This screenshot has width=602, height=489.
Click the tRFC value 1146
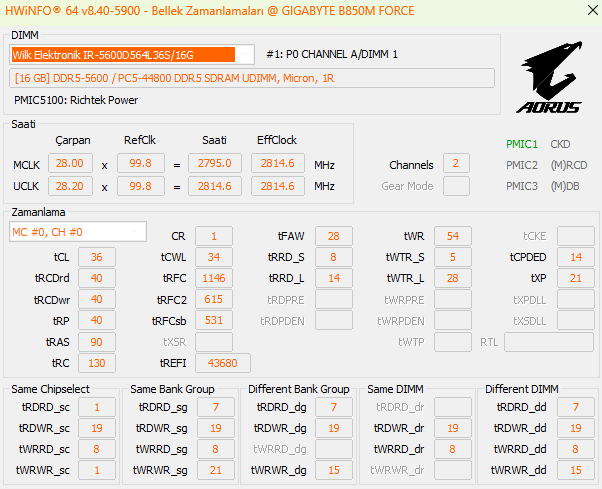(x=214, y=278)
